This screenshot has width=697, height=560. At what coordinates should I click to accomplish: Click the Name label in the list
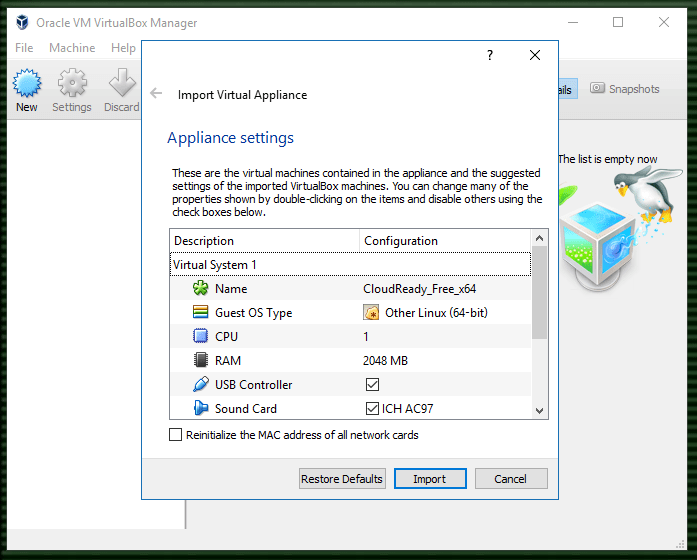click(231, 289)
